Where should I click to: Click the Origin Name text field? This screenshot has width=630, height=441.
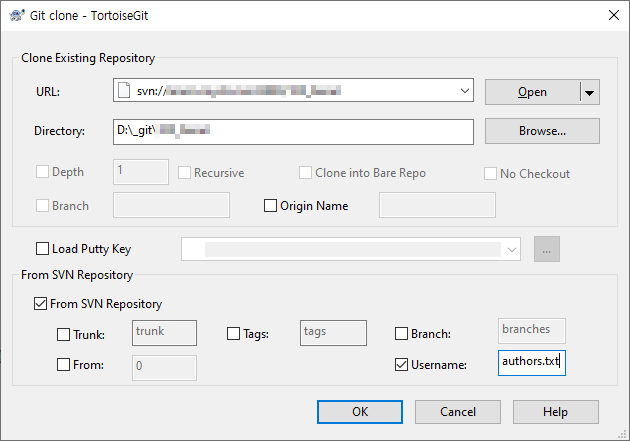[x=437, y=205]
